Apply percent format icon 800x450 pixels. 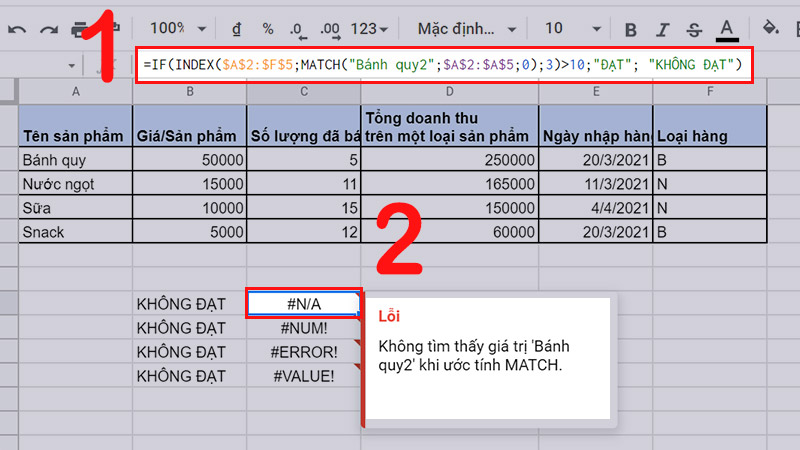point(267,29)
